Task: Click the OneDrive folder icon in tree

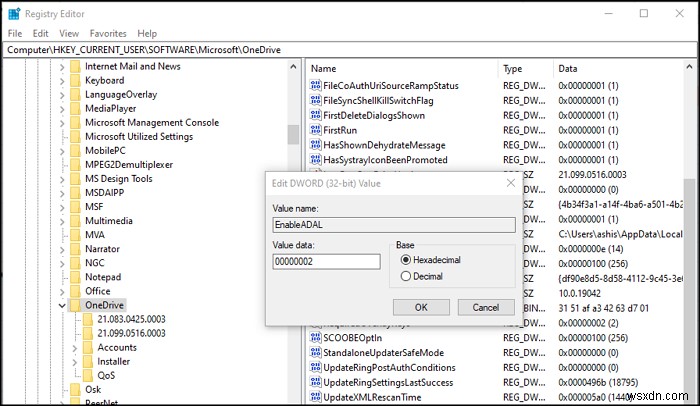Action: coord(75,305)
